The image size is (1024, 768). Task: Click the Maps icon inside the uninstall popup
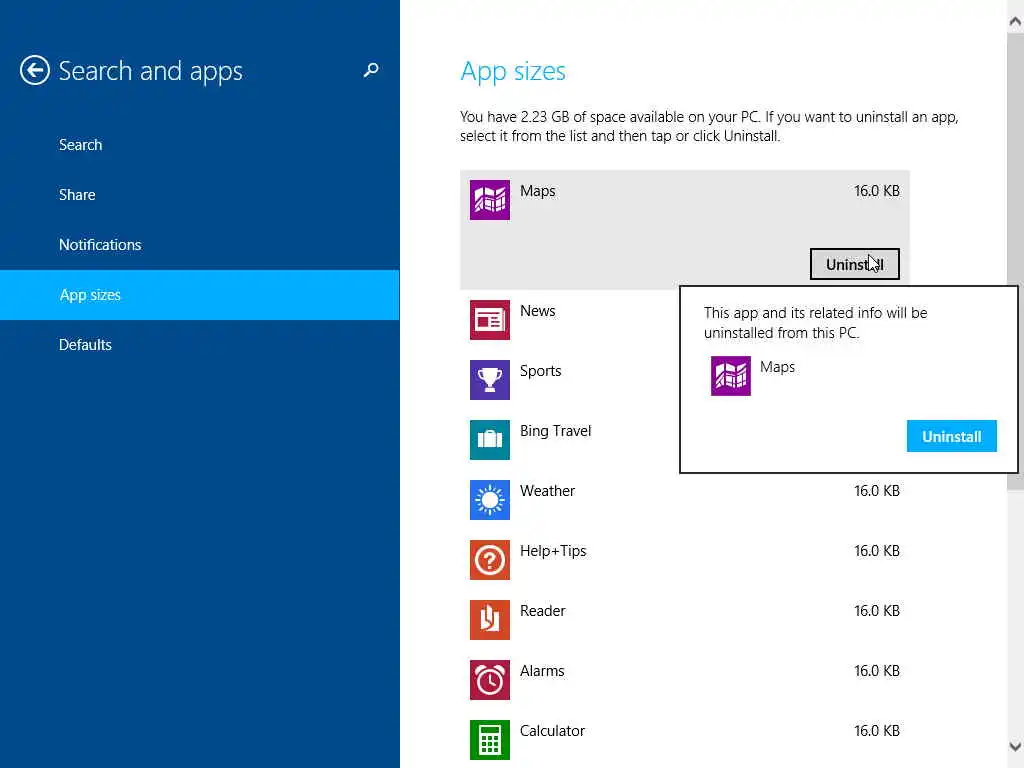pos(731,376)
